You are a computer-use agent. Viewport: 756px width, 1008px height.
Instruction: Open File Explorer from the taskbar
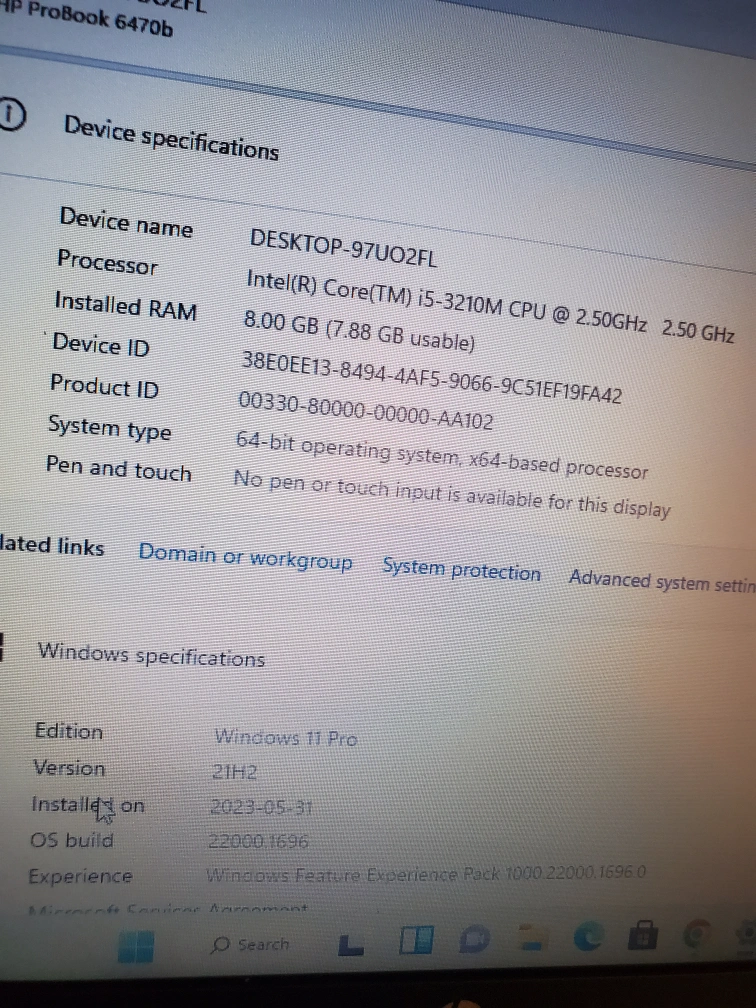(527, 940)
